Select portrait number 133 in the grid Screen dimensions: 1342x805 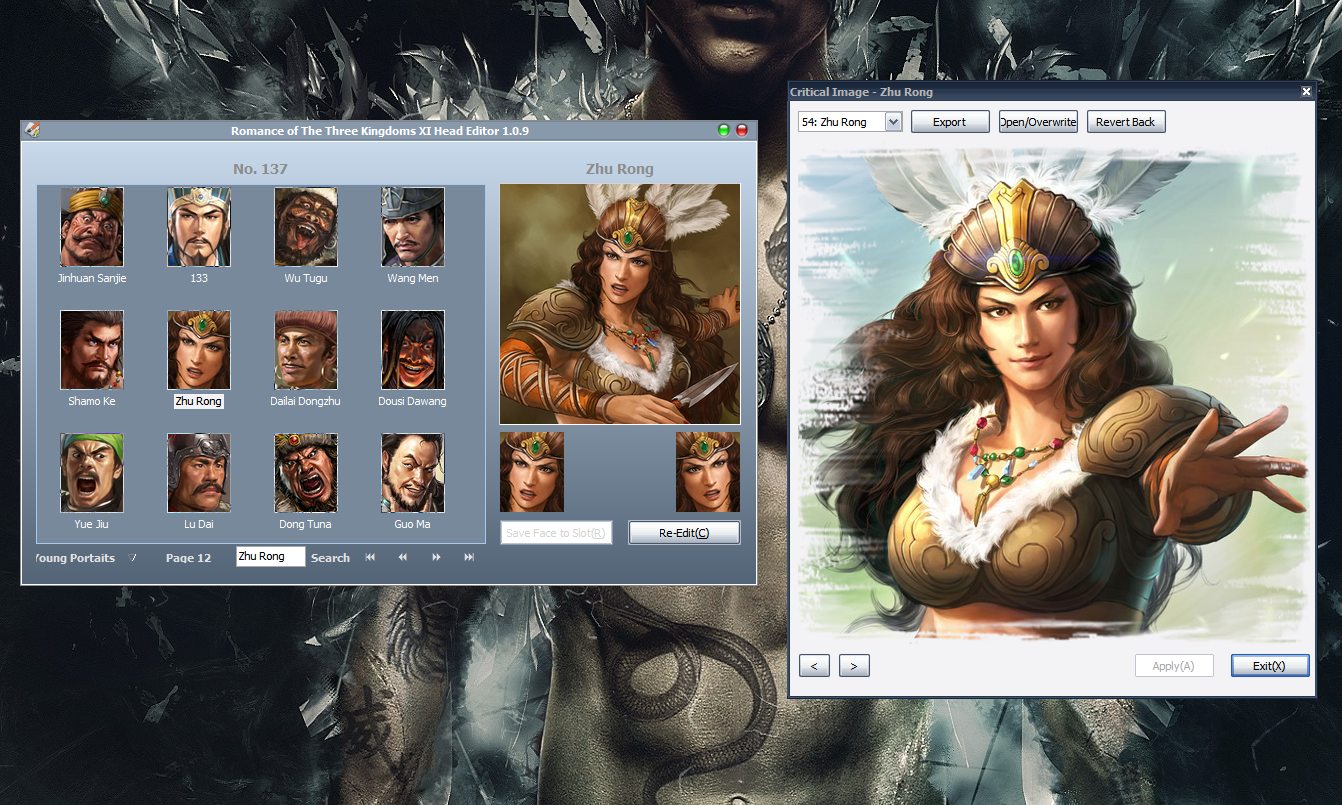click(x=199, y=227)
